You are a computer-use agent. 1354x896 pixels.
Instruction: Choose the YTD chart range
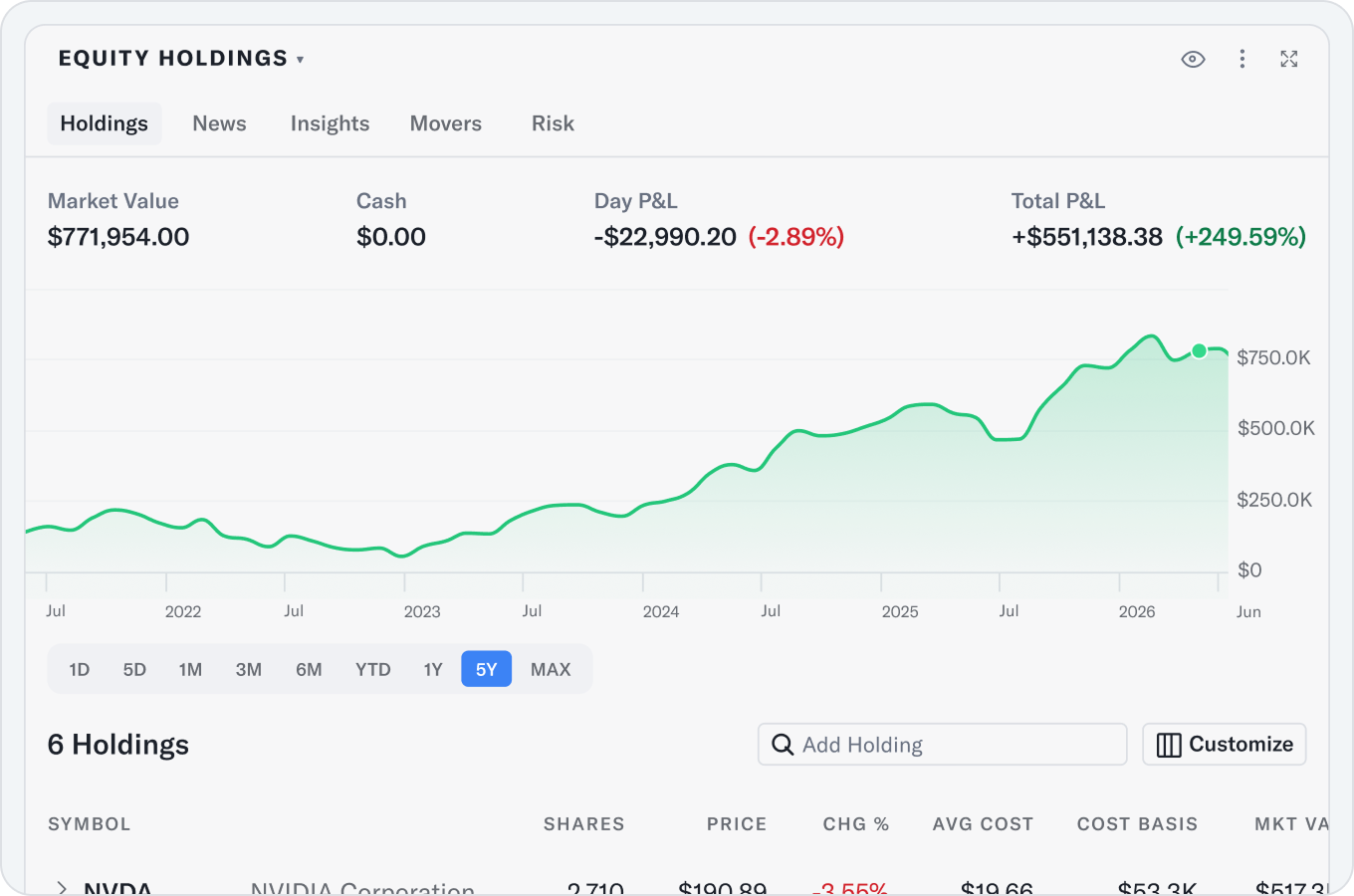[373, 669]
